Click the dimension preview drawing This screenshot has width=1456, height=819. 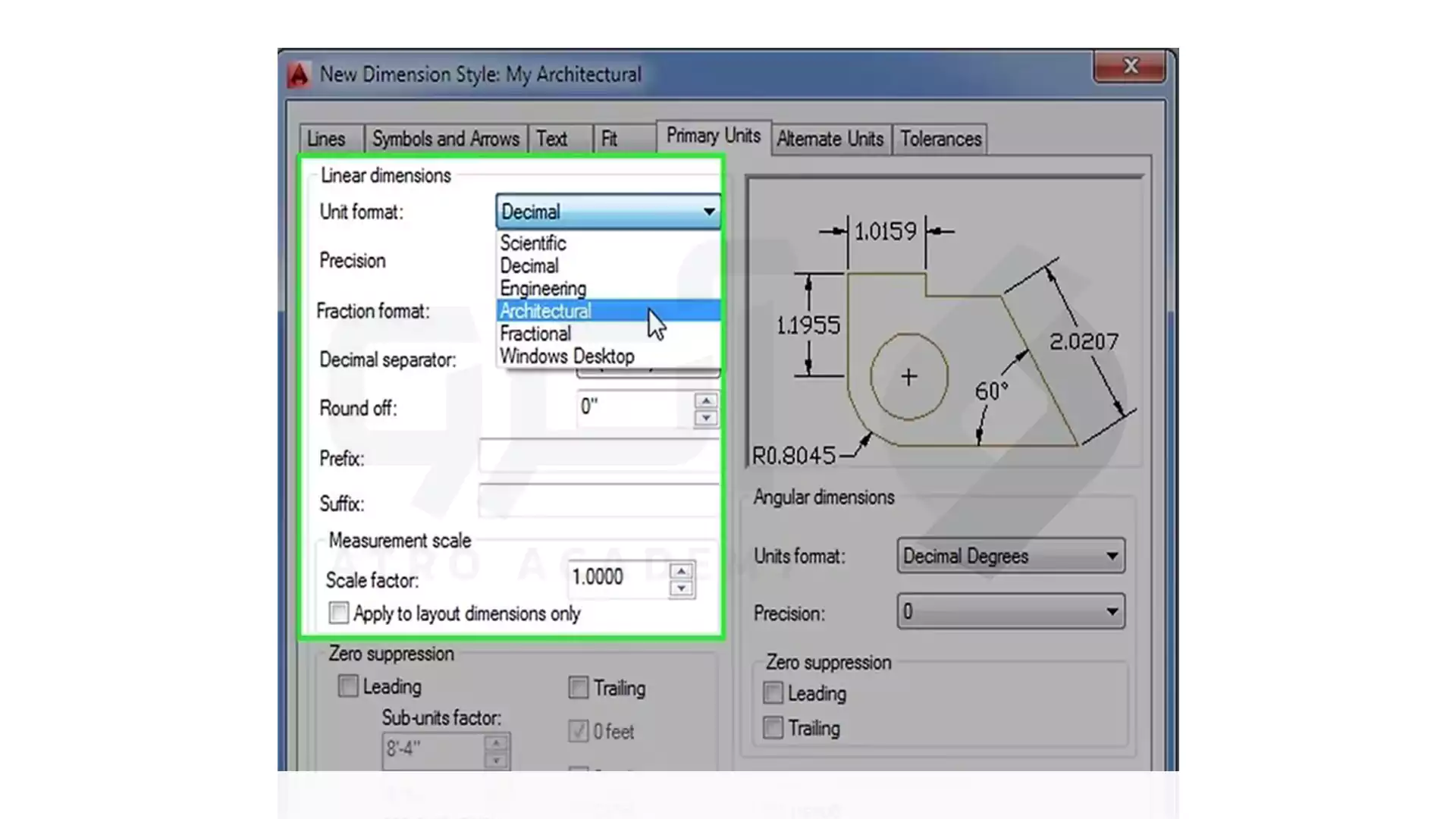tap(944, 321)
